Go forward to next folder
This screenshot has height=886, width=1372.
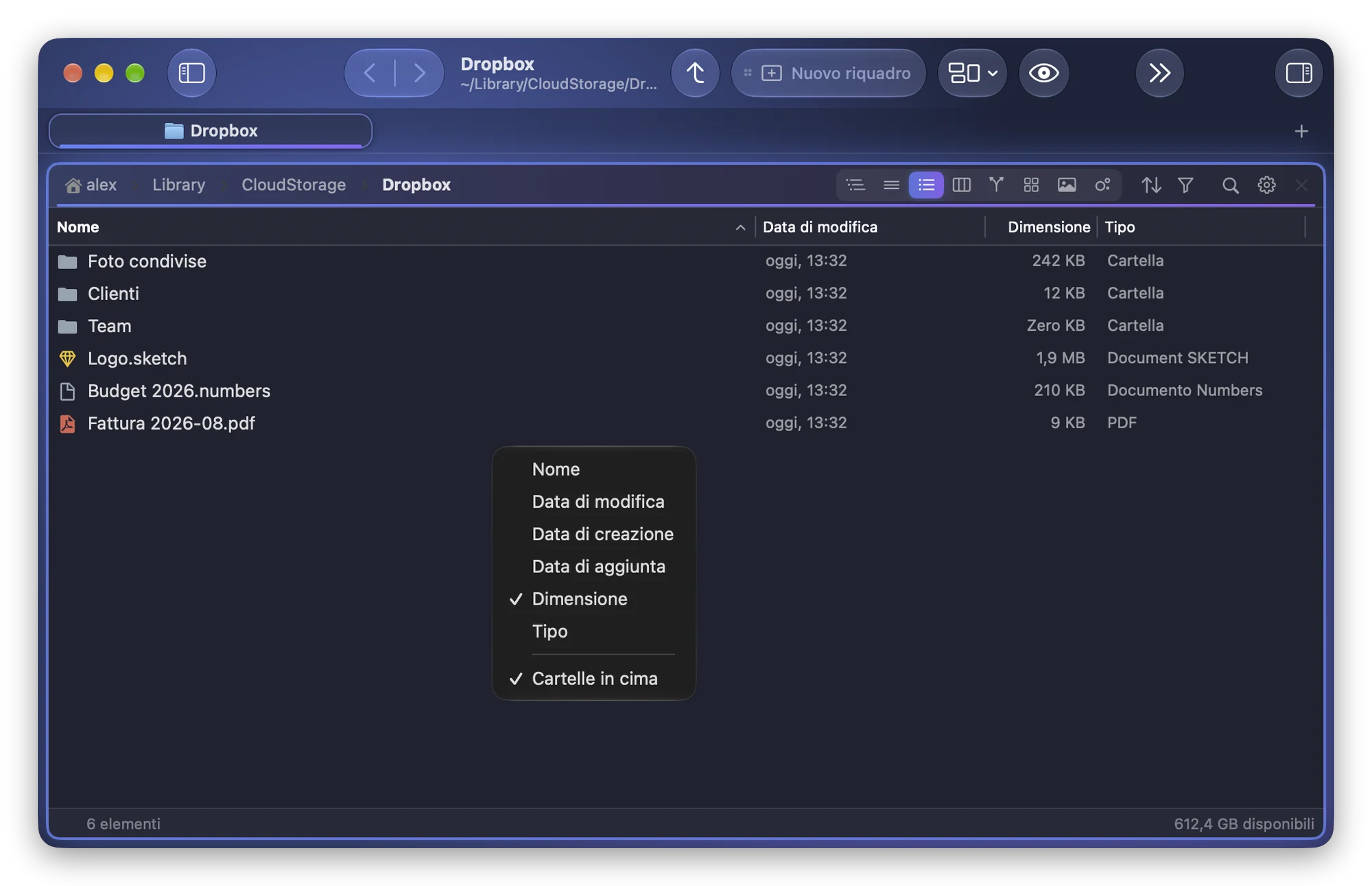pos(419,73)
